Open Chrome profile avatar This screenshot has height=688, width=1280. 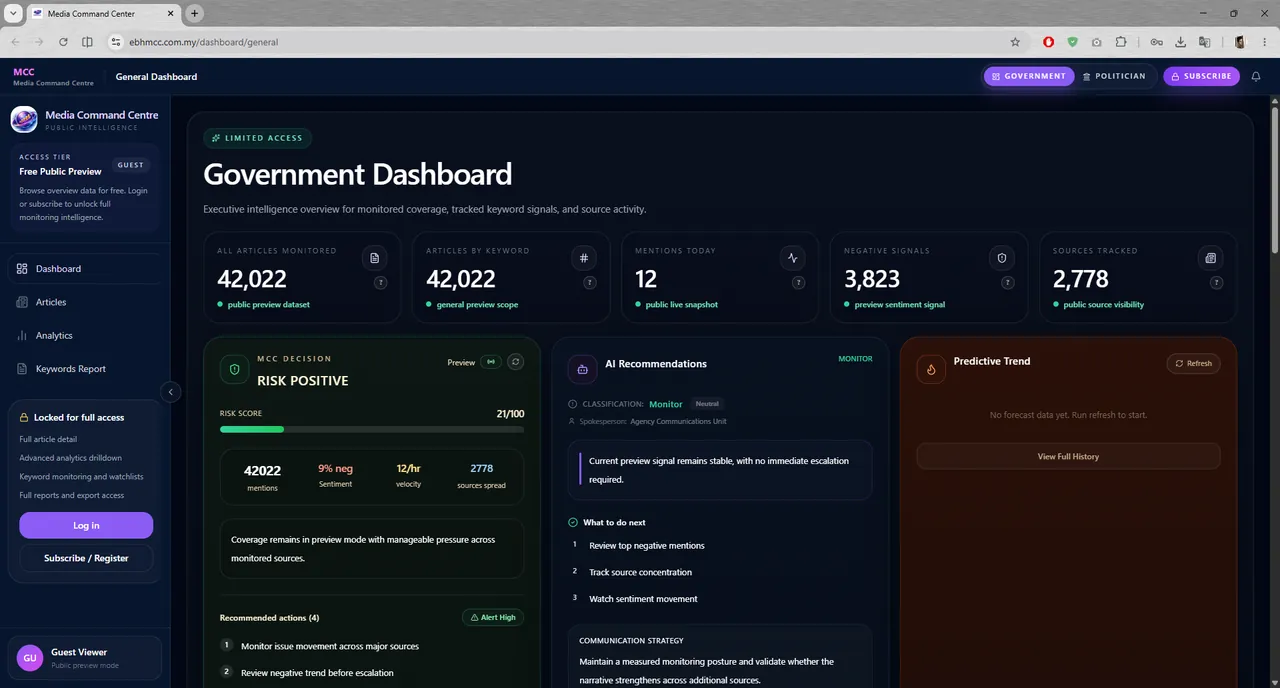tap(1240, 42)
